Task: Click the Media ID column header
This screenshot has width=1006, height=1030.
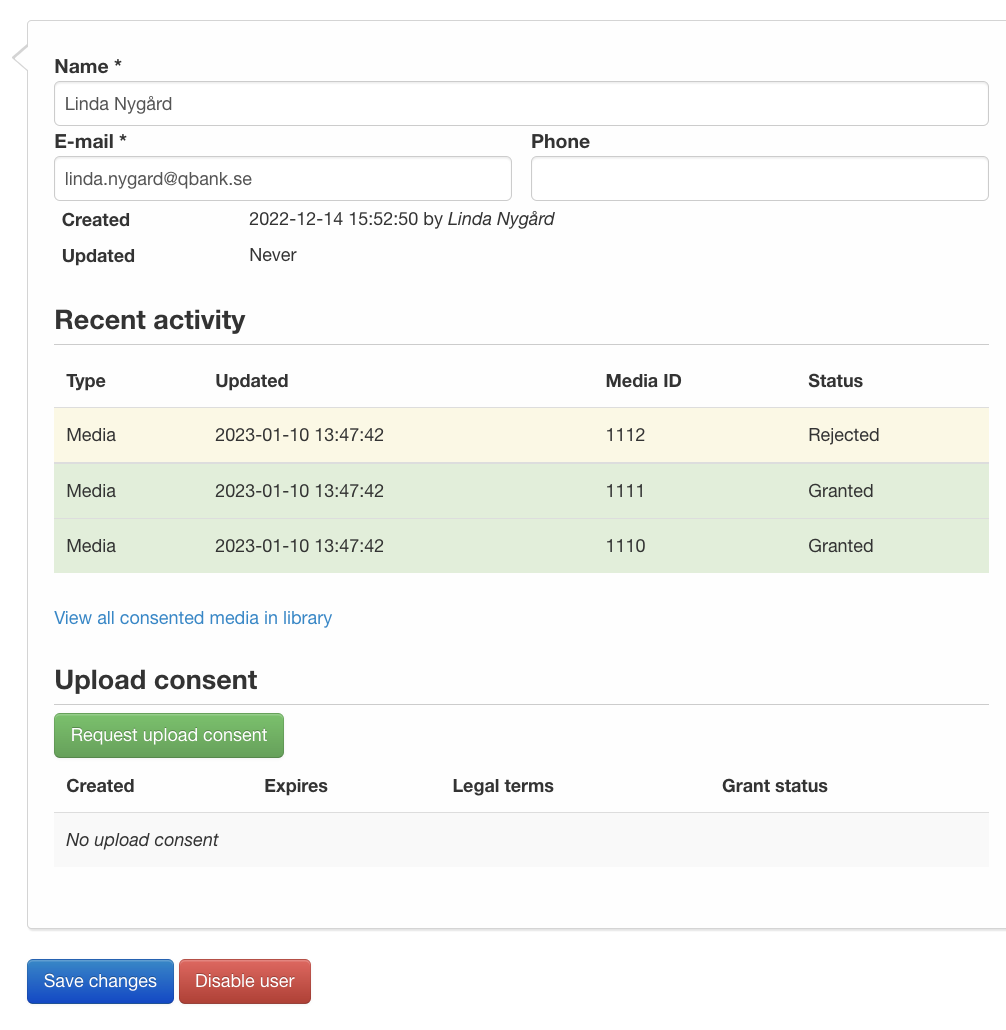Action: point(643,381)
